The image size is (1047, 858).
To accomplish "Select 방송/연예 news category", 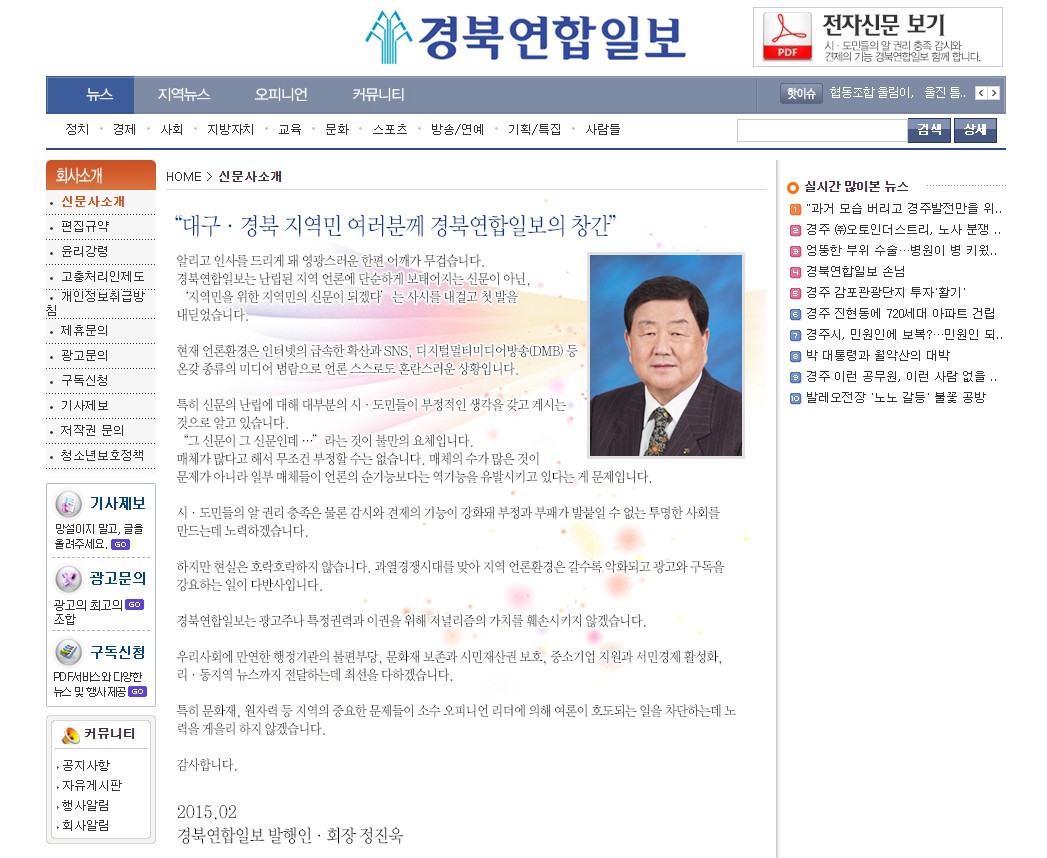I will (x=457, y=130).
